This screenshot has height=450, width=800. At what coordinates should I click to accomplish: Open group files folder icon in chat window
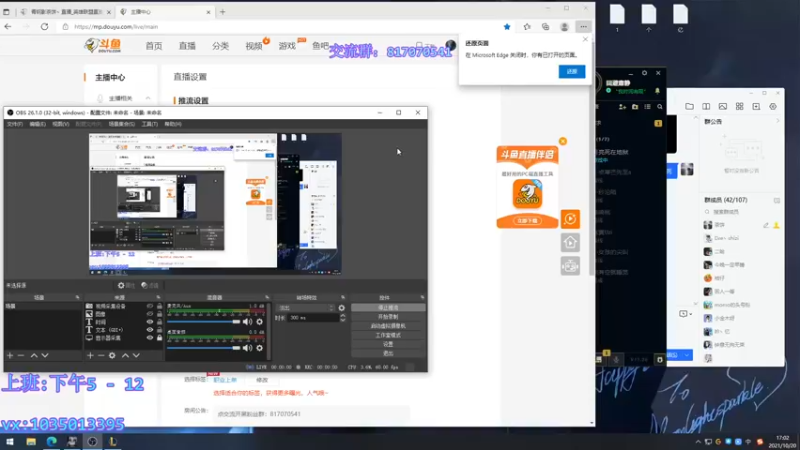tap(689, 106)
